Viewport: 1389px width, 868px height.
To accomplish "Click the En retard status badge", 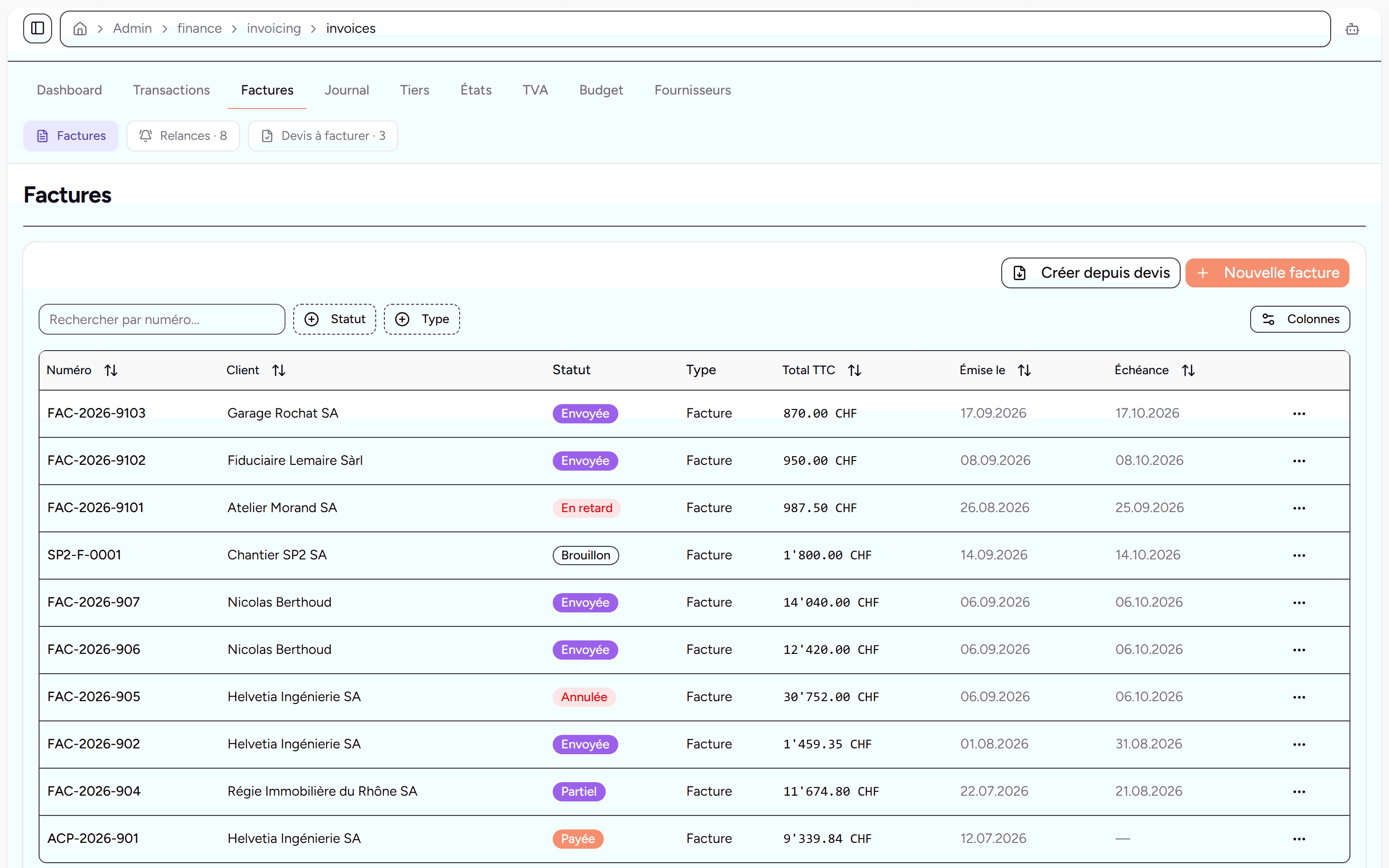I will pos(586,508).
